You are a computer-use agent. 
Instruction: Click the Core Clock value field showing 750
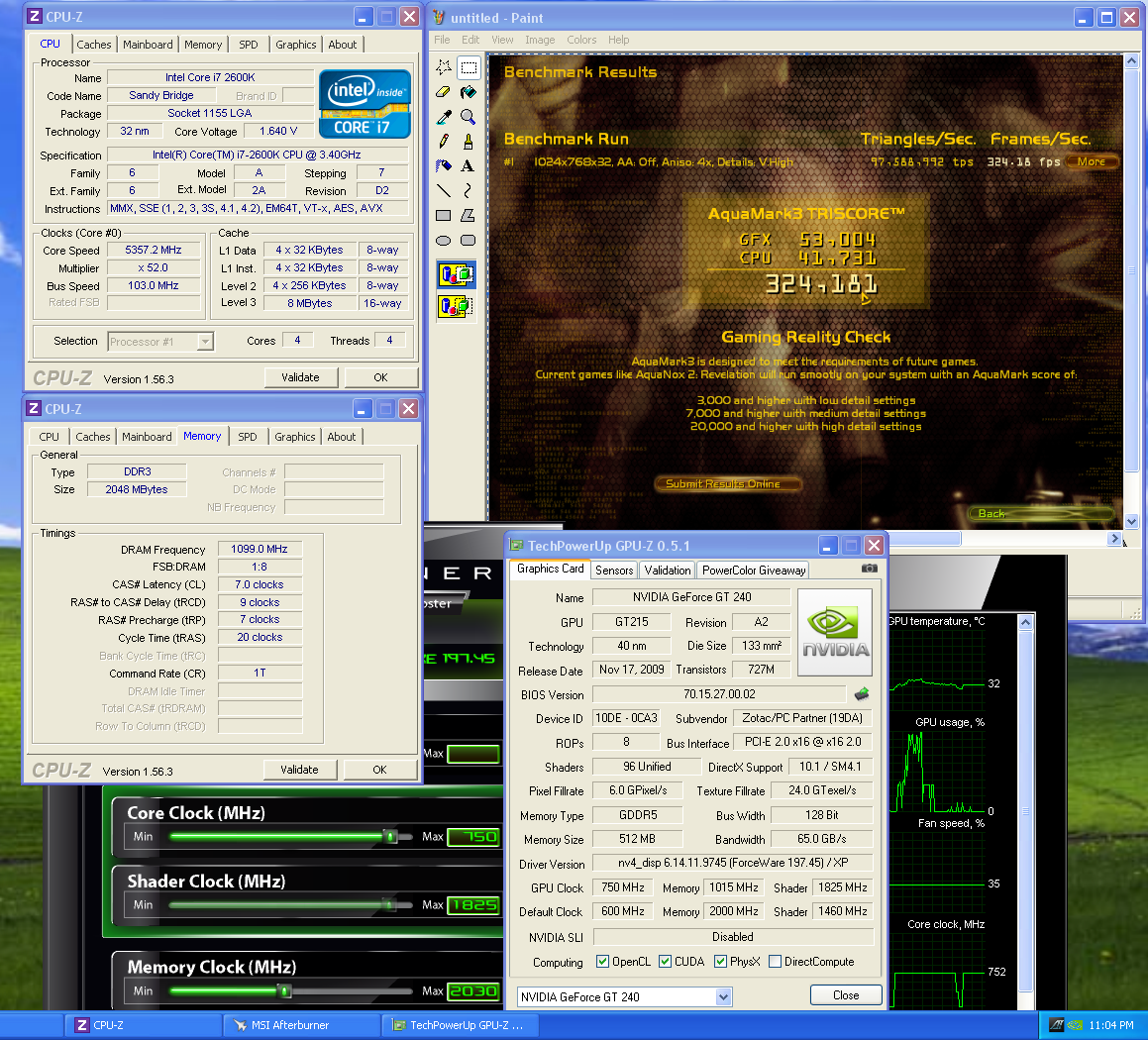(473, 837)
